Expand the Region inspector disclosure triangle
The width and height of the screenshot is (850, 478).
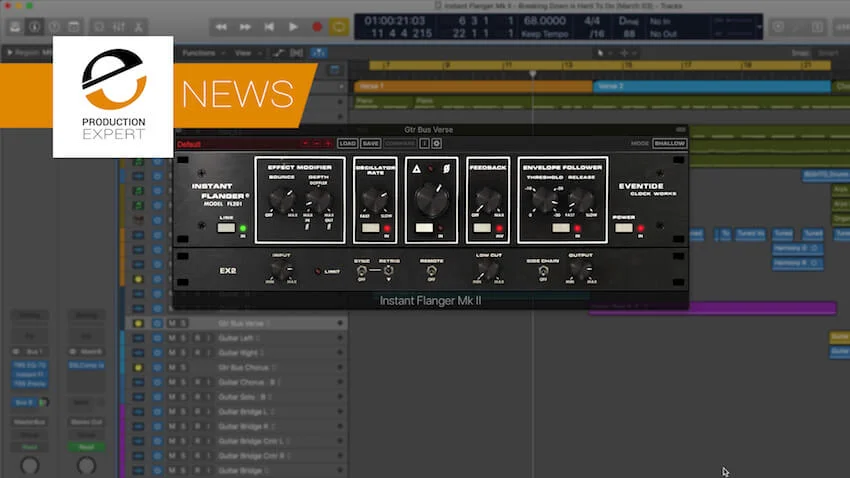[10, 53]
